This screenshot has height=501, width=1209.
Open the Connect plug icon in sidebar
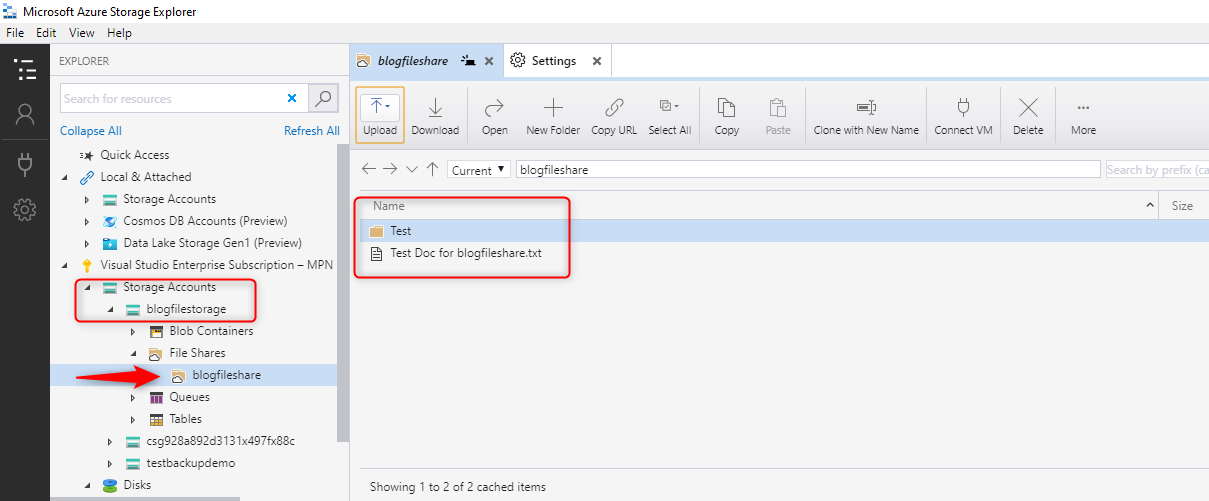point(25,164)
